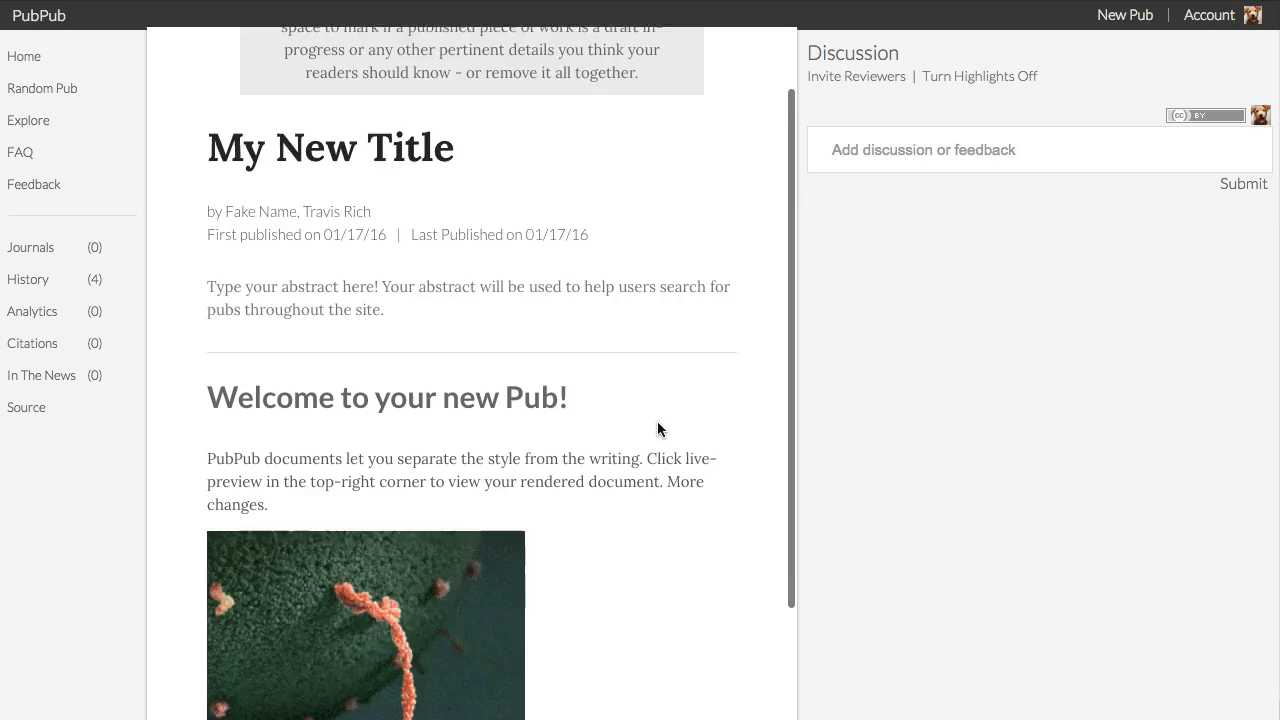Open the Account menu
The height and width of the screenshot is (720, 1280).
click(1209, 15)
